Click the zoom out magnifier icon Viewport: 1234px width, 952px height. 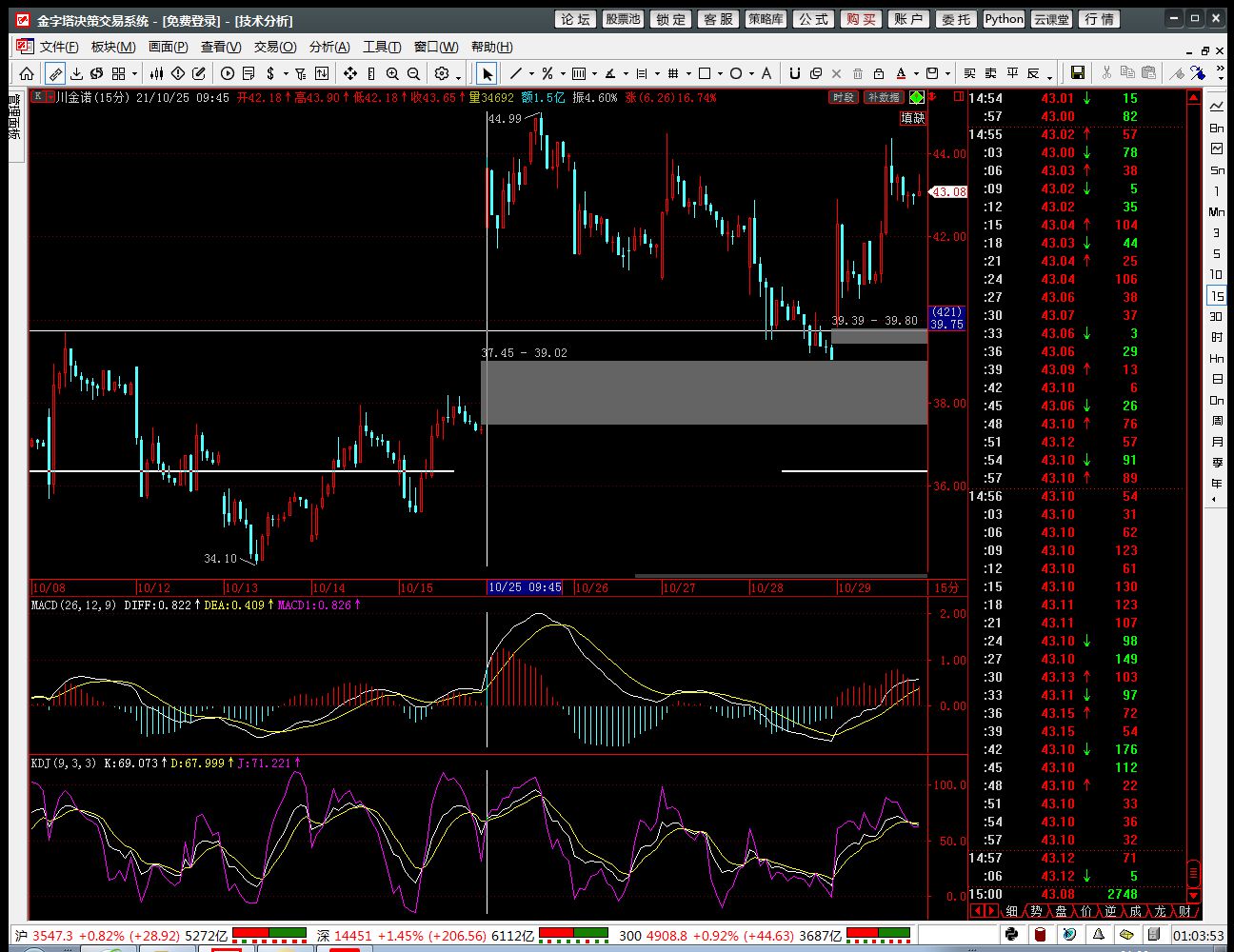tap(413, 73)
